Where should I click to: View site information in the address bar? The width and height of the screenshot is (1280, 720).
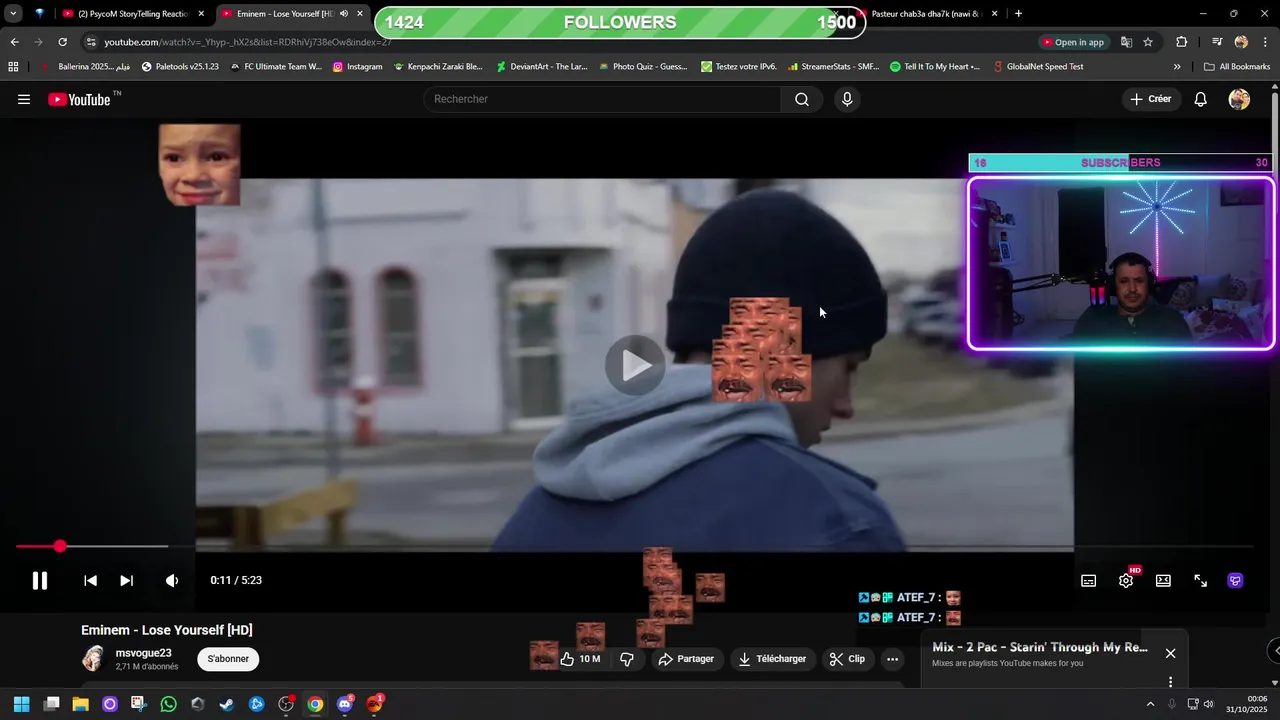[91, 42]
